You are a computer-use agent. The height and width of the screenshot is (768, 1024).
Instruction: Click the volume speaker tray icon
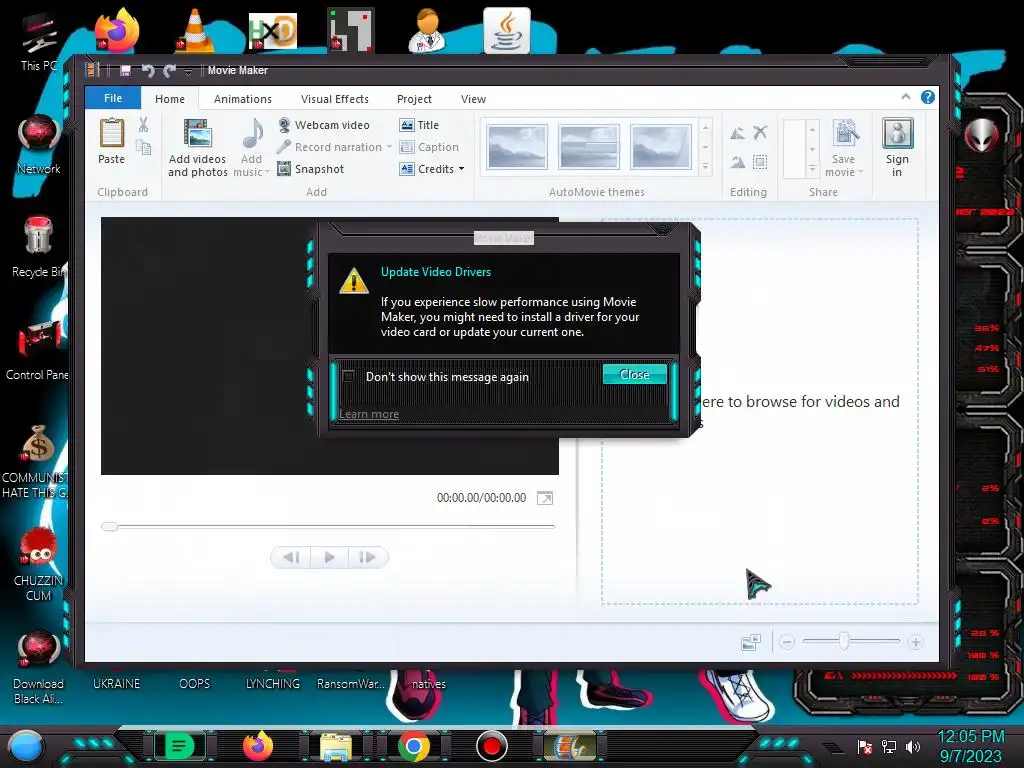pos(912,746)
